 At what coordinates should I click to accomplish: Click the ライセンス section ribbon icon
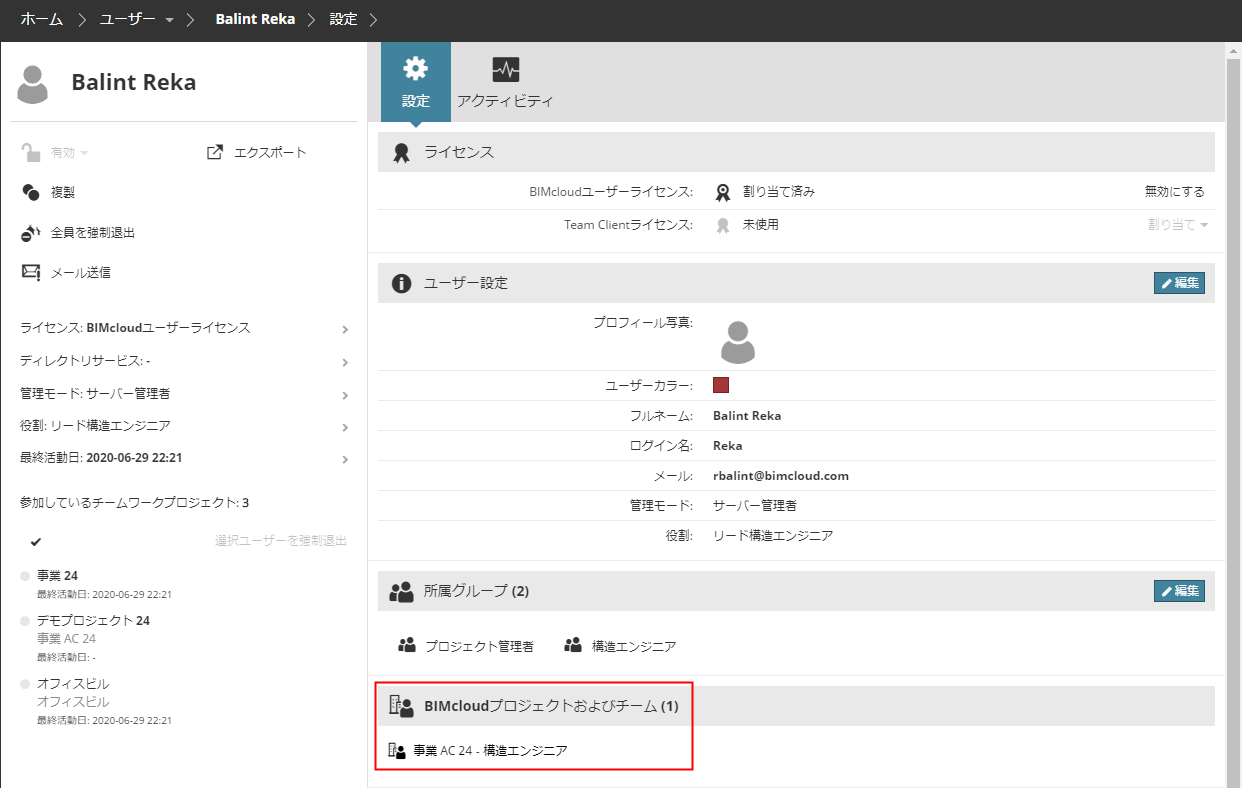point(401,153)
